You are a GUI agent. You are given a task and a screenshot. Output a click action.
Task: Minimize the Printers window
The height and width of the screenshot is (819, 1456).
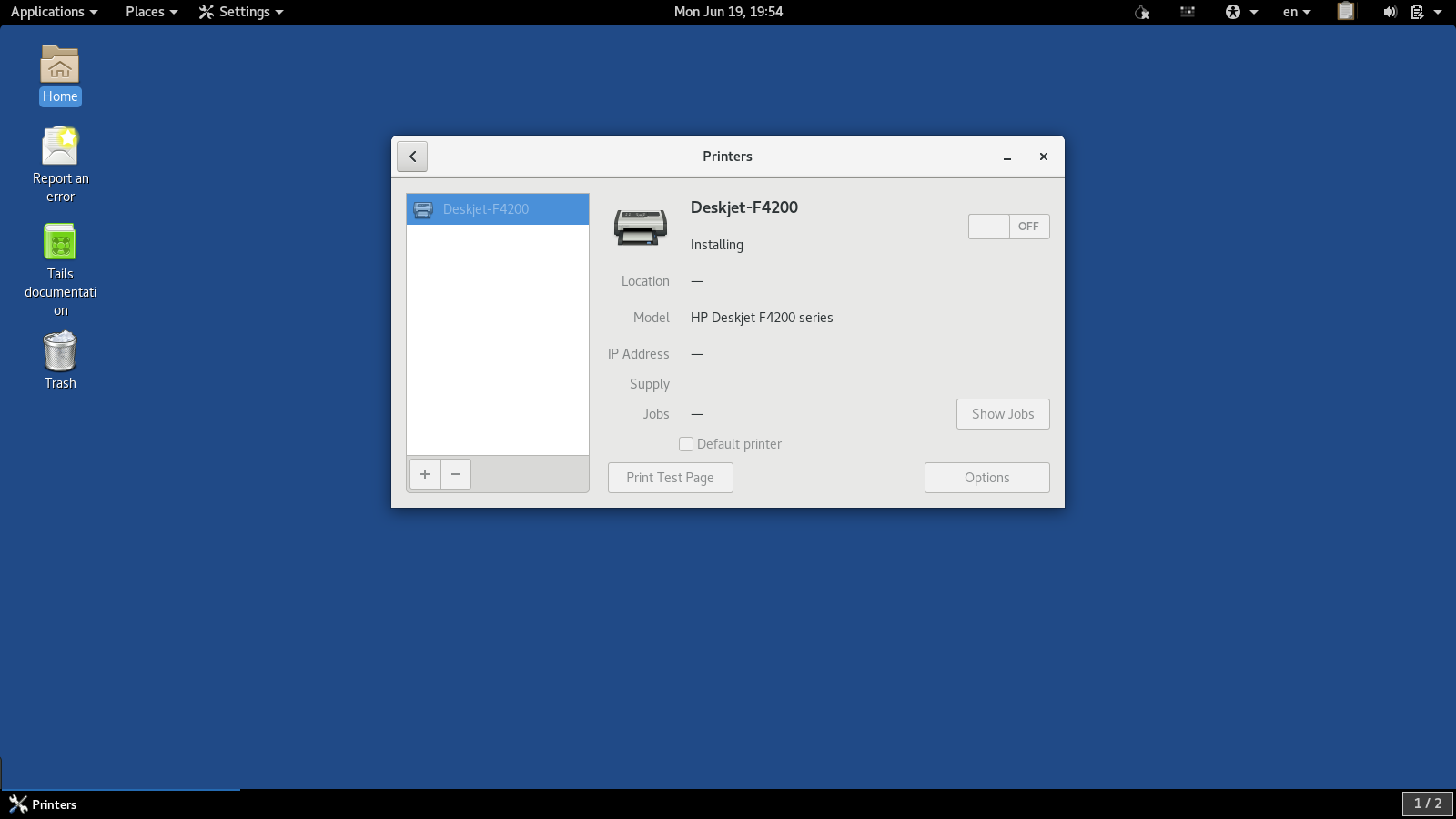click(1007, 157)
